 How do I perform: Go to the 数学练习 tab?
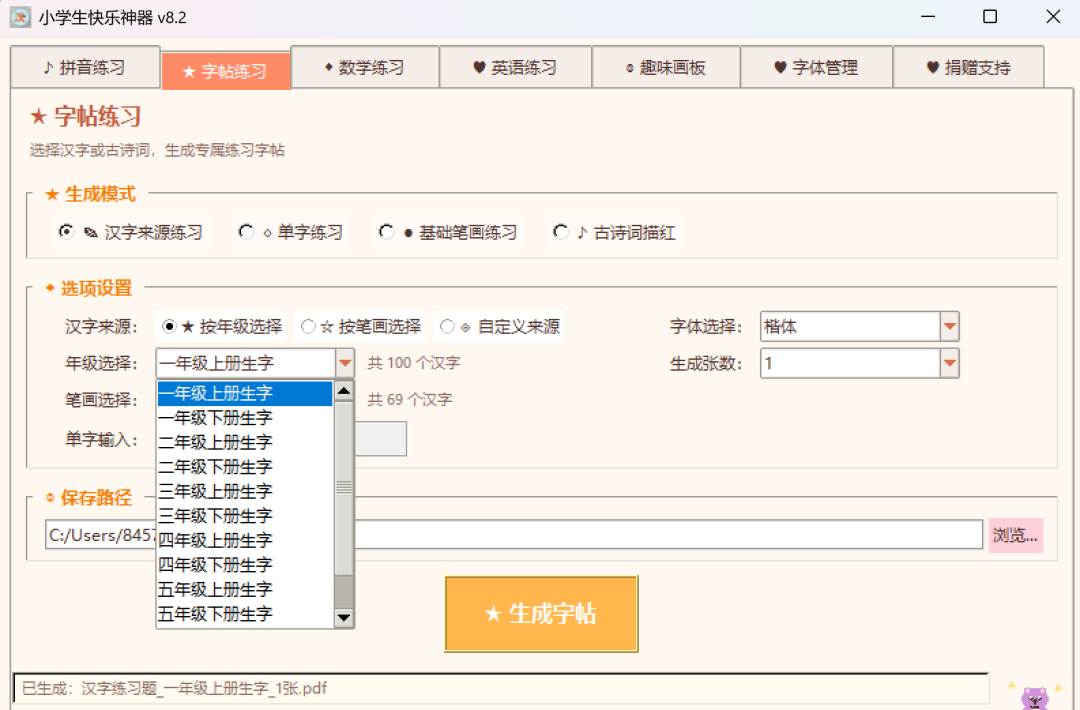[365, 67]
